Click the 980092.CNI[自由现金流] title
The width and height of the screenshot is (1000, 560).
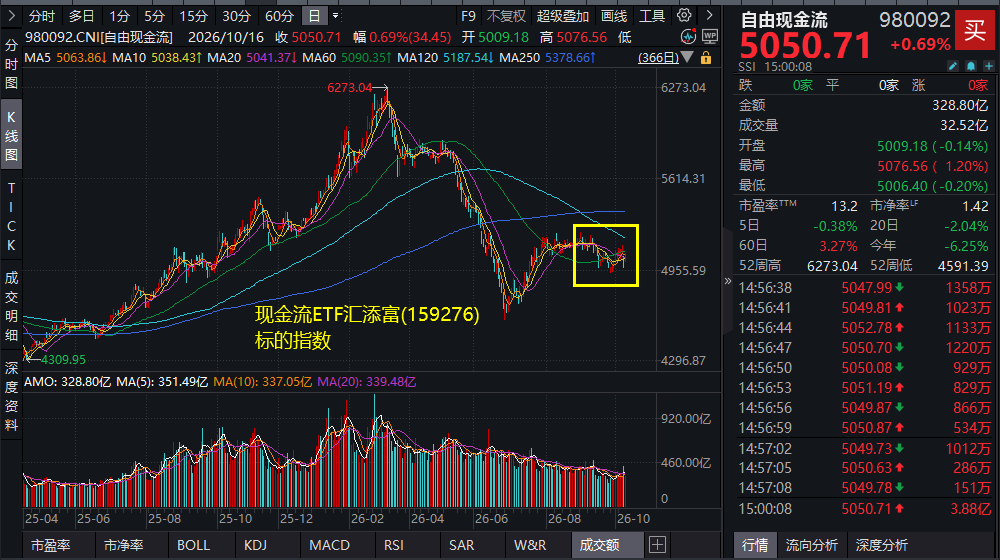point(98,38)
